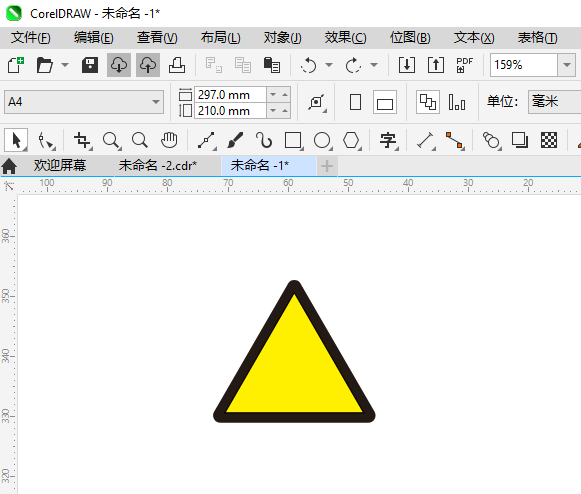The image size is (581, 494).
Task: Select the Pick arrow tool
Action: click(x=16, y=140)
